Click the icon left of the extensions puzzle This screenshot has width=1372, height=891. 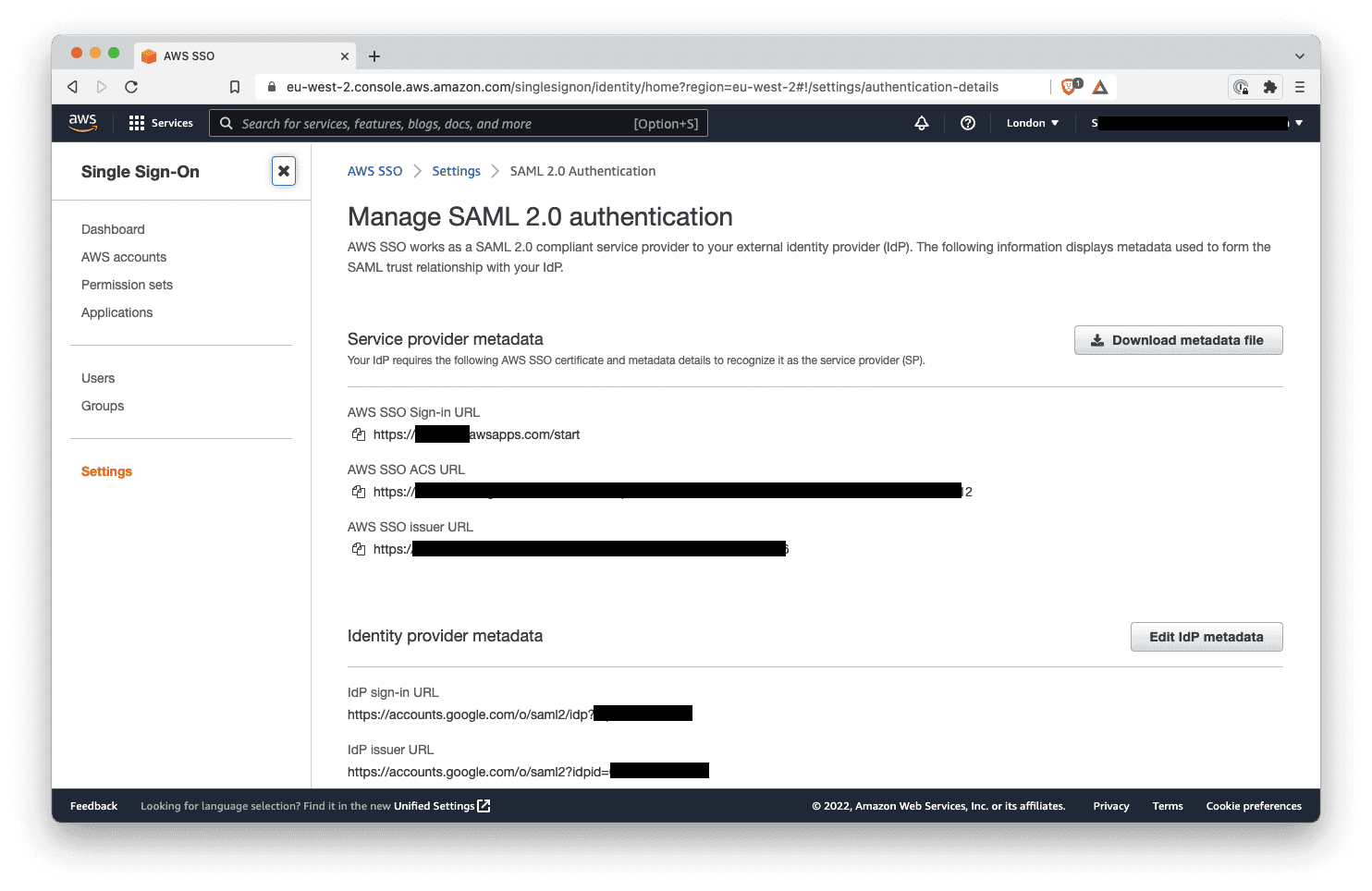click(x=1242, y=87)
